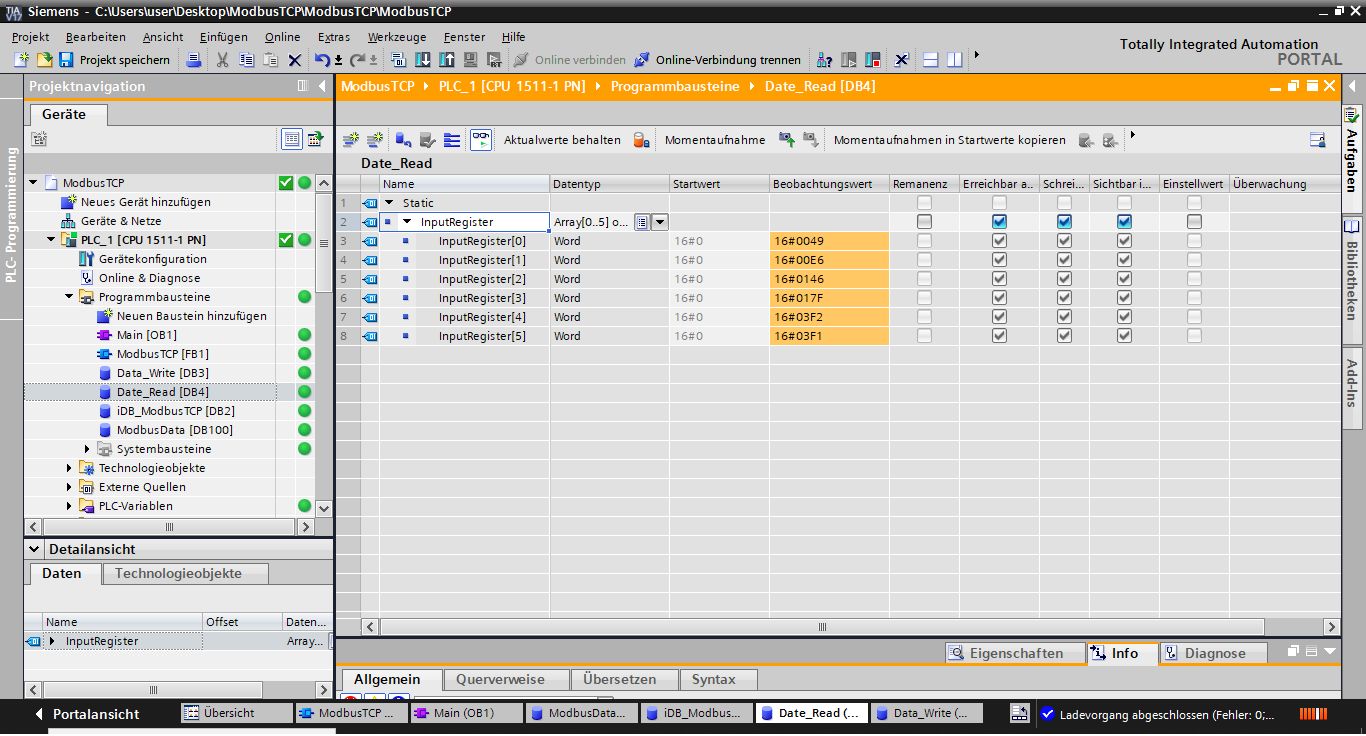Screen dimensions: 1366x736
Task: Toggle Einstellwert checkbox for InputRegister array
Action: coord(1194,222)
